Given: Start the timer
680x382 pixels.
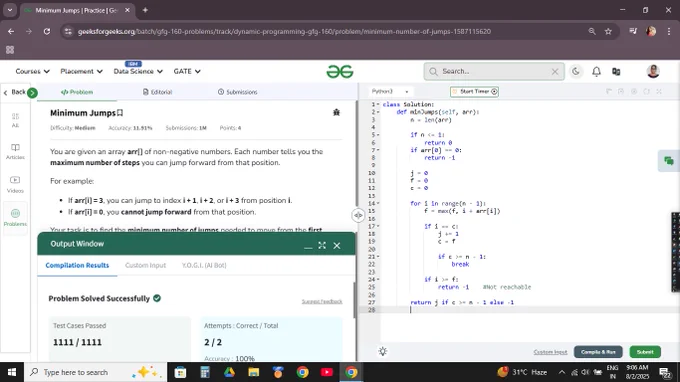Looking at the screenshot, I should [474, 91].
